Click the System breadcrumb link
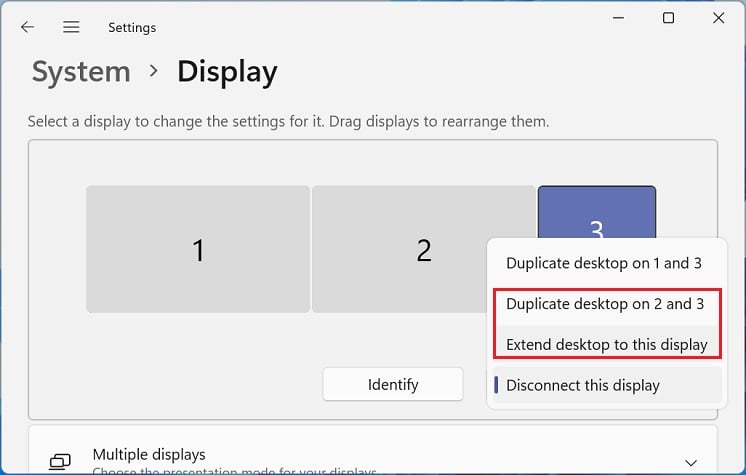This screenshot has width=746, height=475. 81,72
